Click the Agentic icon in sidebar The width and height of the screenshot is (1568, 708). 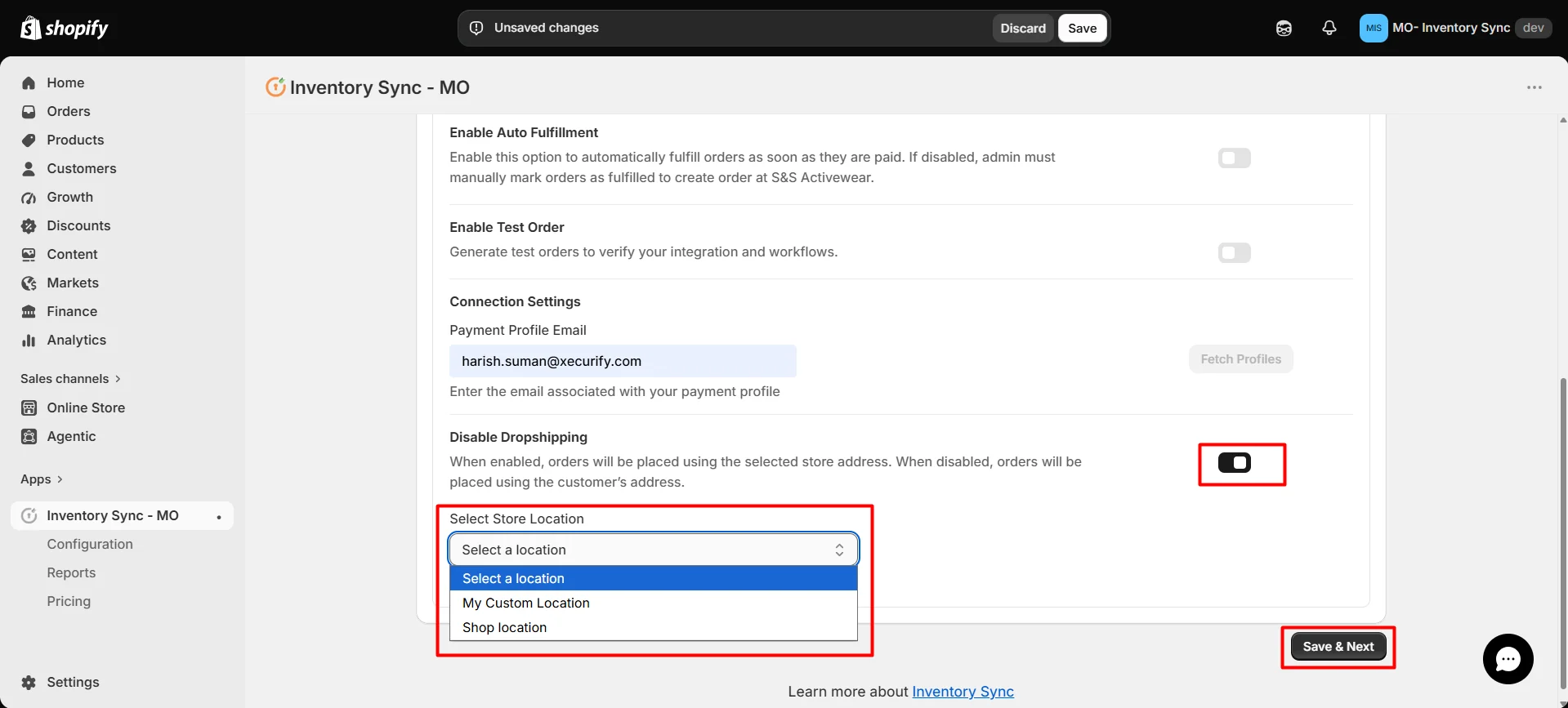coord(29,436)
